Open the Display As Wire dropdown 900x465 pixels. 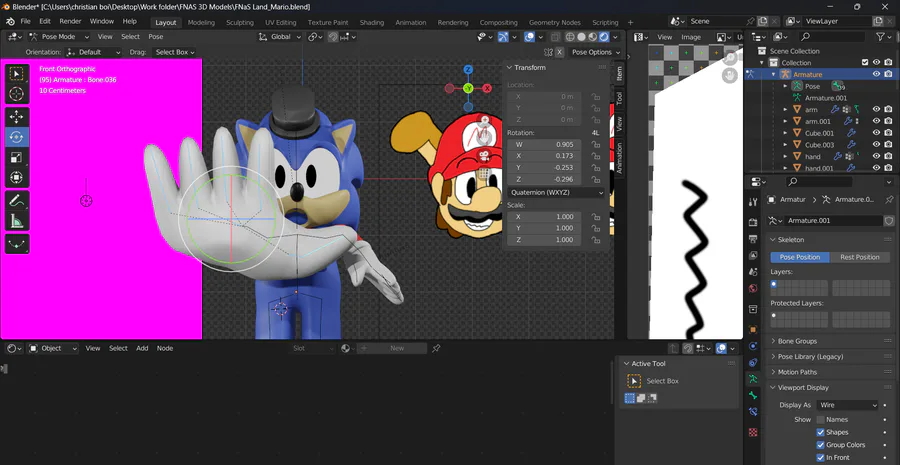click(848, 405)
